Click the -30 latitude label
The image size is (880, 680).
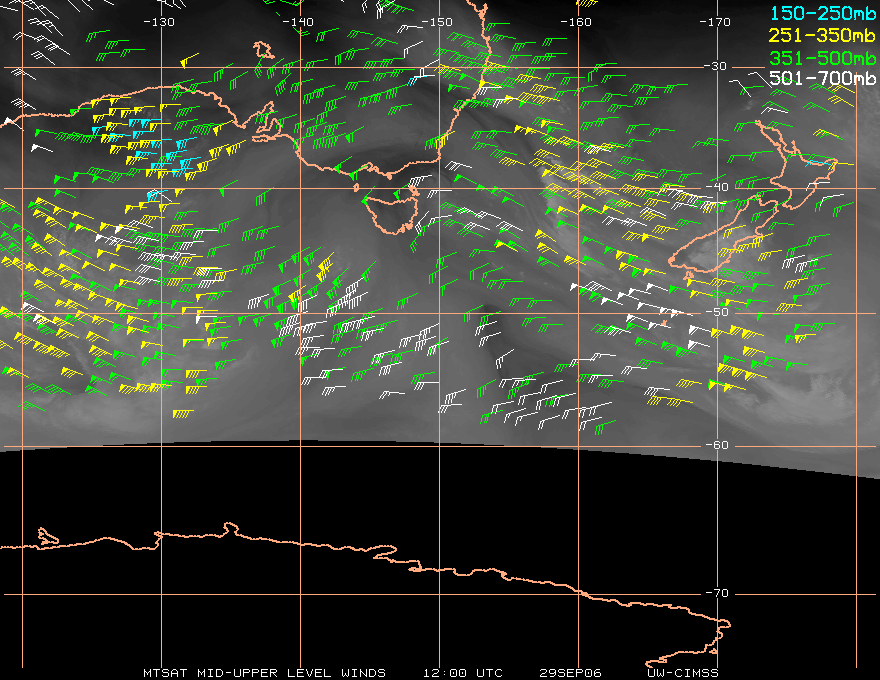[716, 66]
